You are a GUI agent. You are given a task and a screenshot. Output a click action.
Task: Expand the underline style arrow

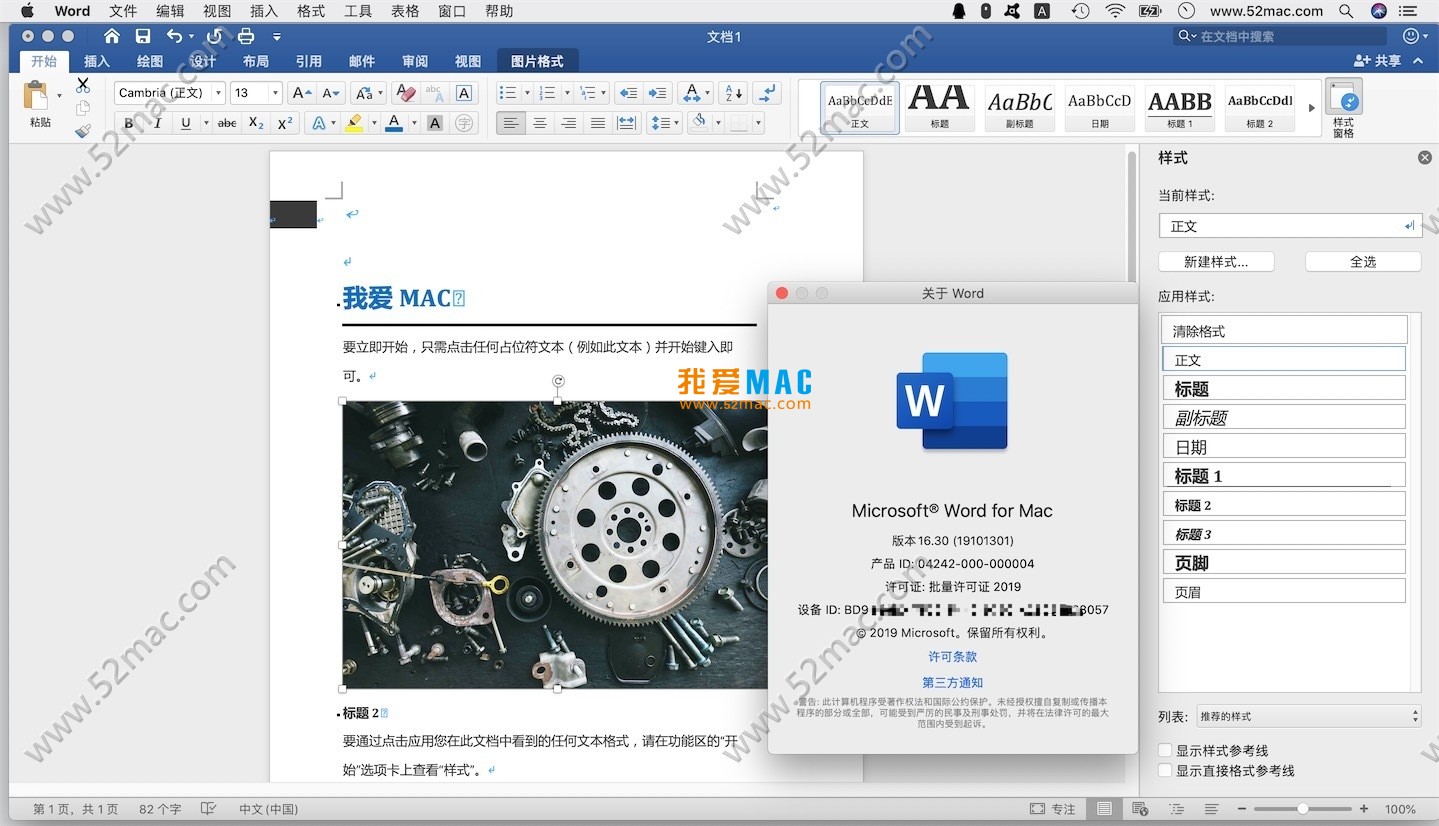(x=206, y=123)
